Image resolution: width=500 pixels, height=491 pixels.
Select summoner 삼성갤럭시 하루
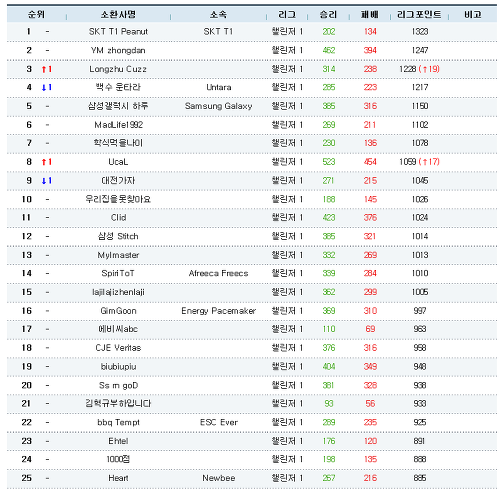pos(118,106)
